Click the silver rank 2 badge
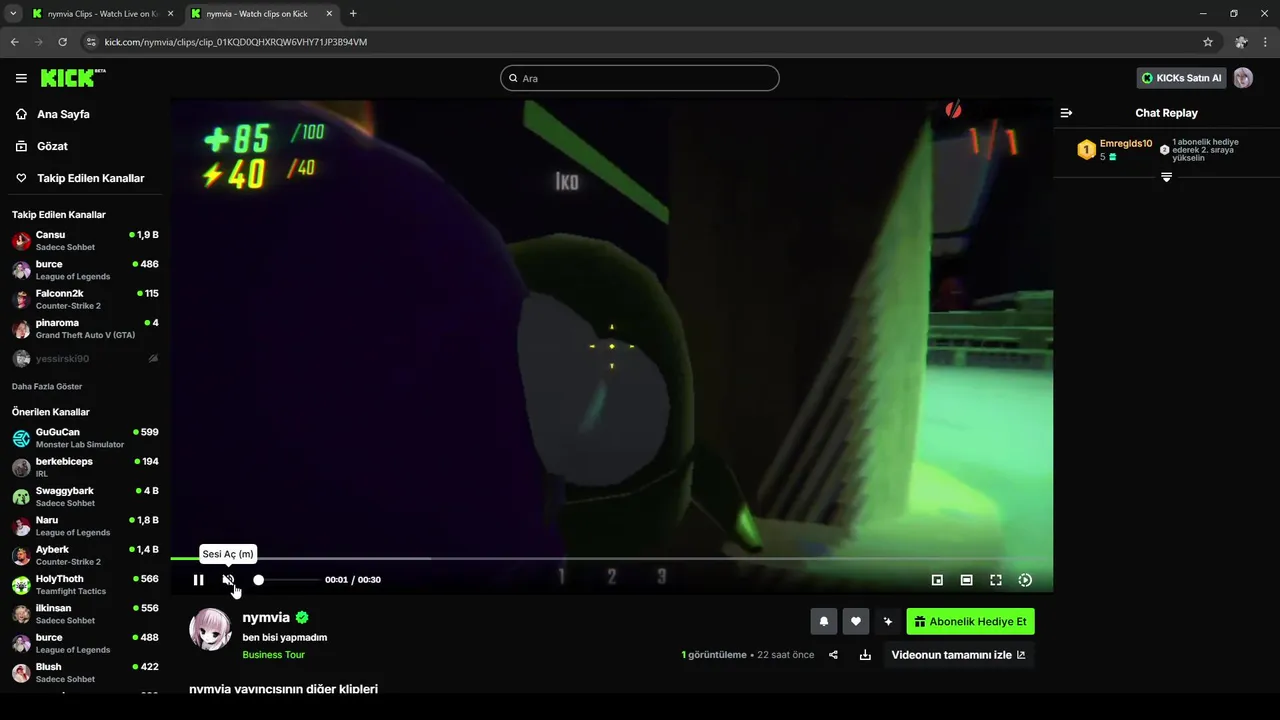This screenshot has width=1280, height=720. coord(1164,149)
